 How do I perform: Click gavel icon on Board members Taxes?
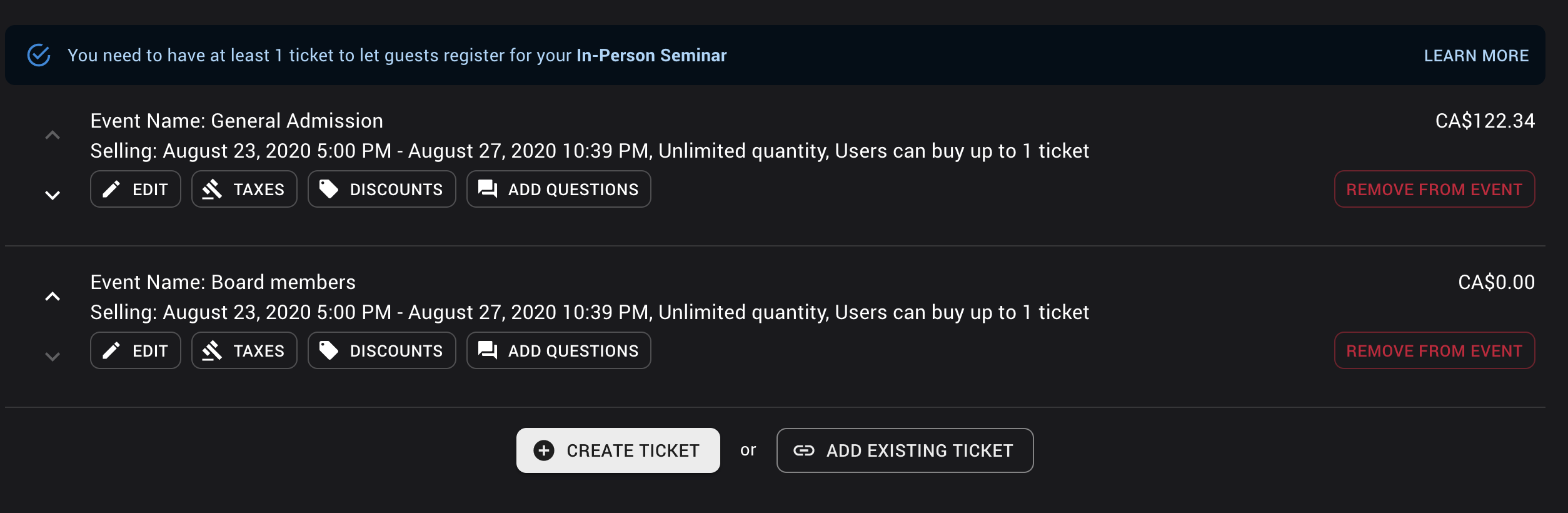[x=213, y=350]
